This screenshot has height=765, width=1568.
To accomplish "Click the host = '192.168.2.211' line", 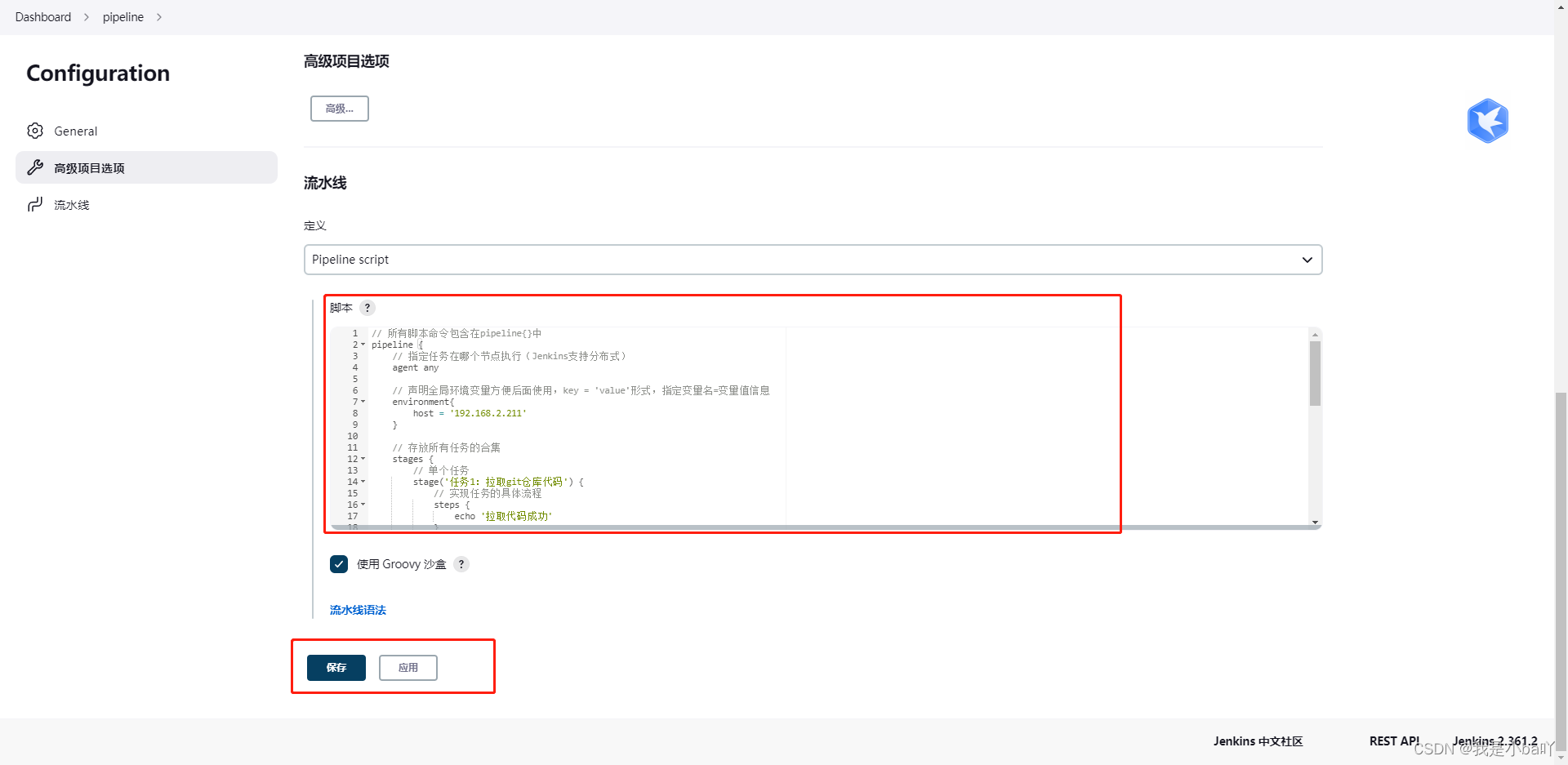I will click(x=470, y=413).
